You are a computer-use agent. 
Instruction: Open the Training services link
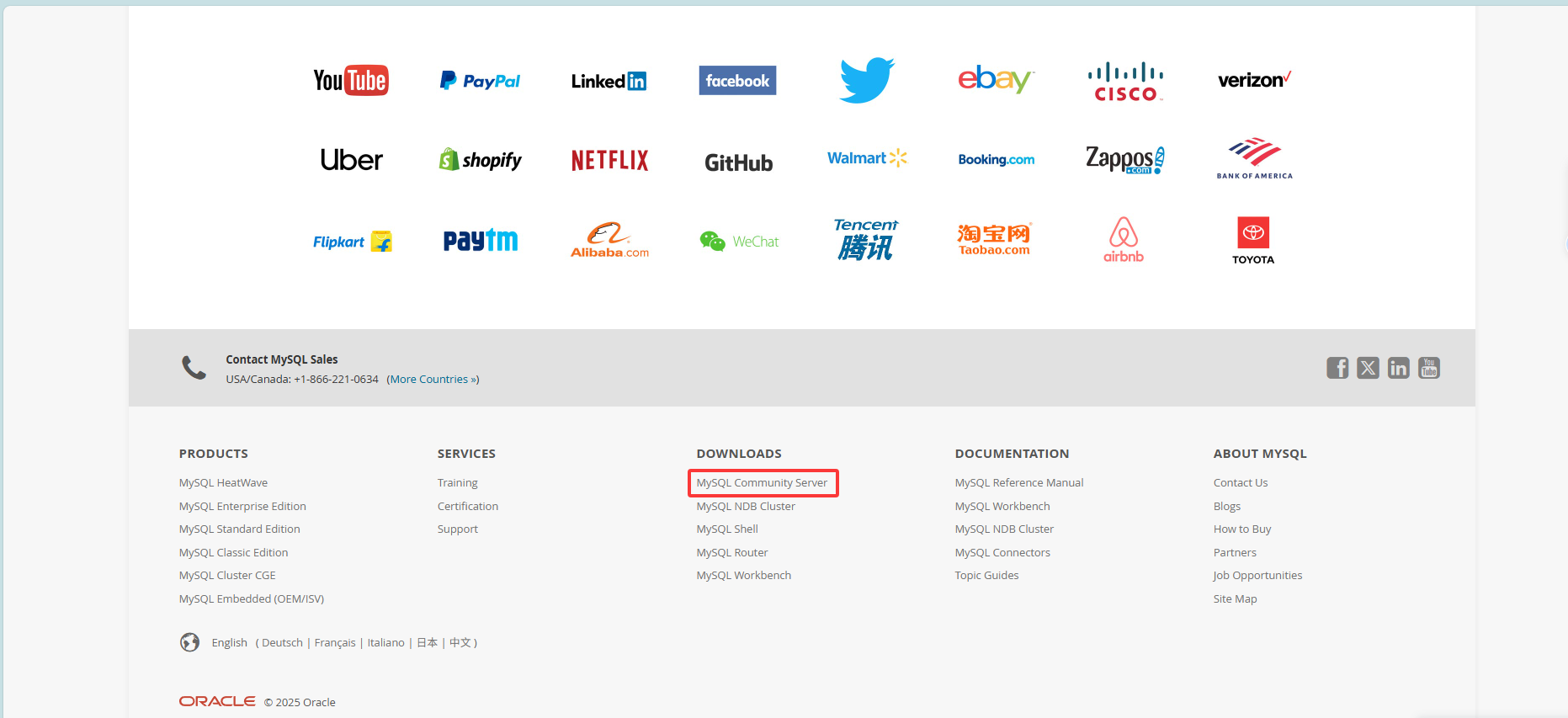tap(457, 483)
